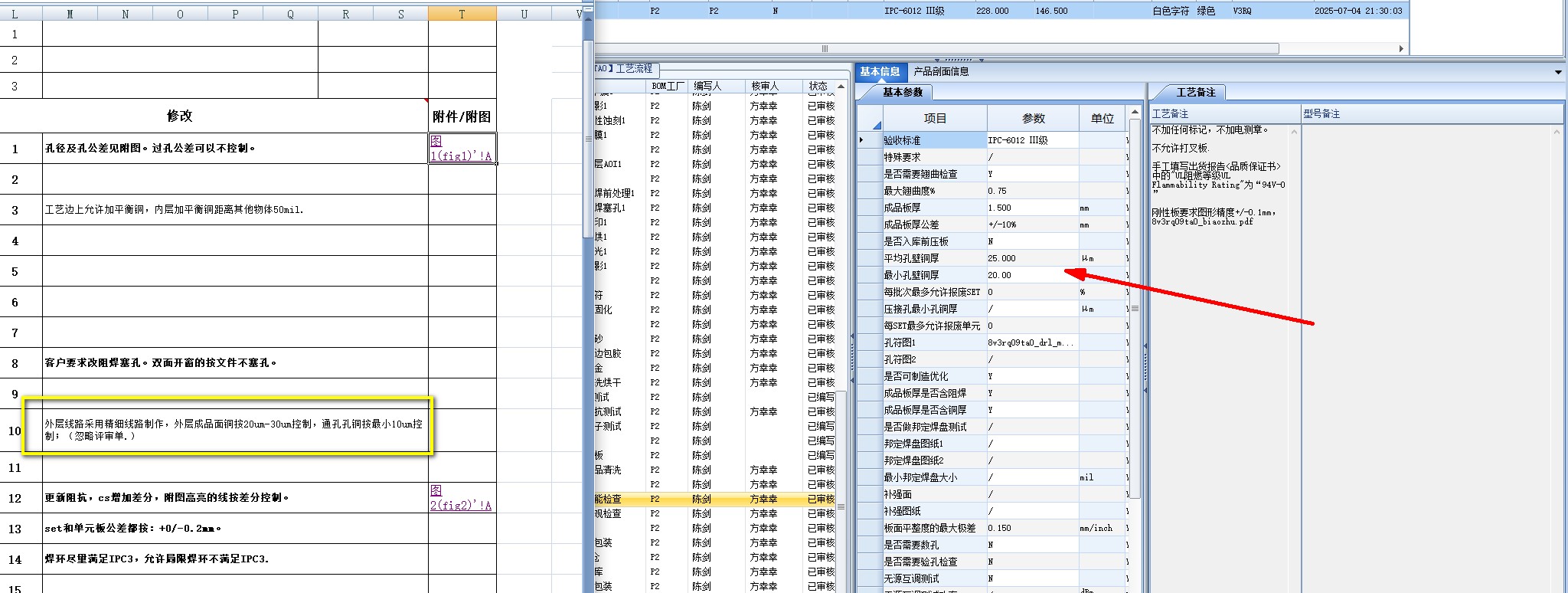Select the 特殊要求 parameter row
The height and width of the screenshot is (593, 1568).
[x=991, y=157]
